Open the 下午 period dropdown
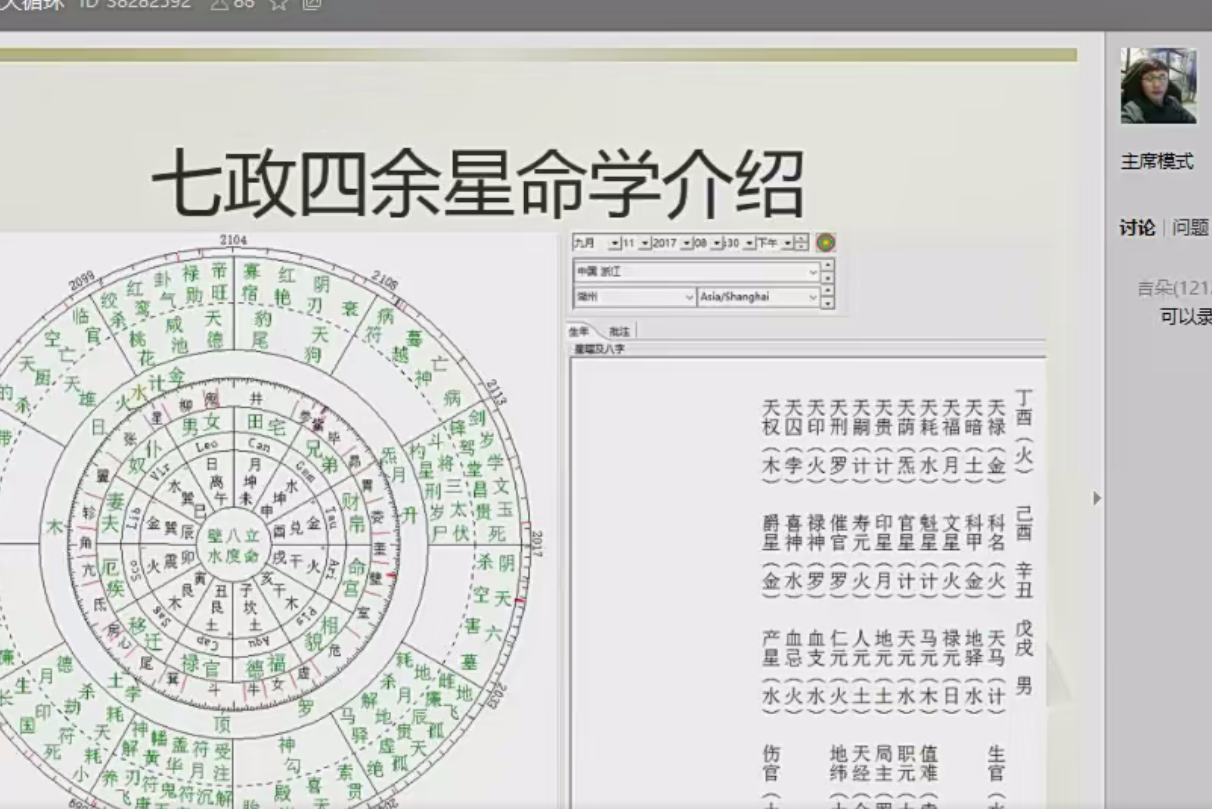This screenshot has width=1212, height=809. [787, 244]
